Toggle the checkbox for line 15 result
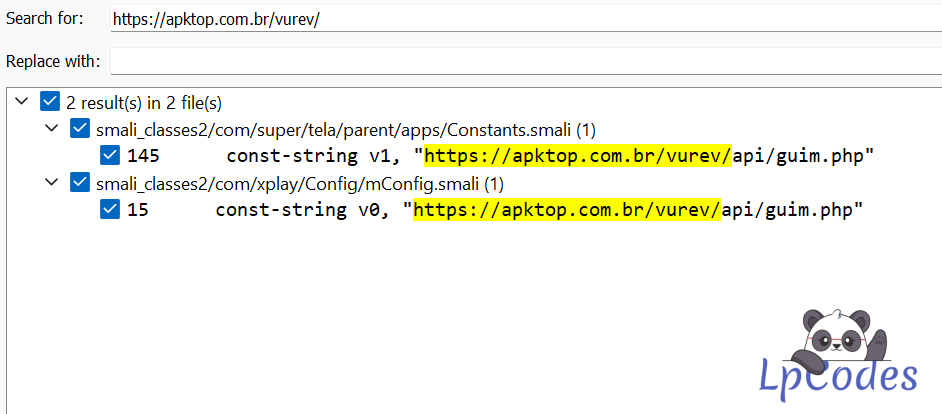Screen dimensions: 942x414 (x=111, y=210)
